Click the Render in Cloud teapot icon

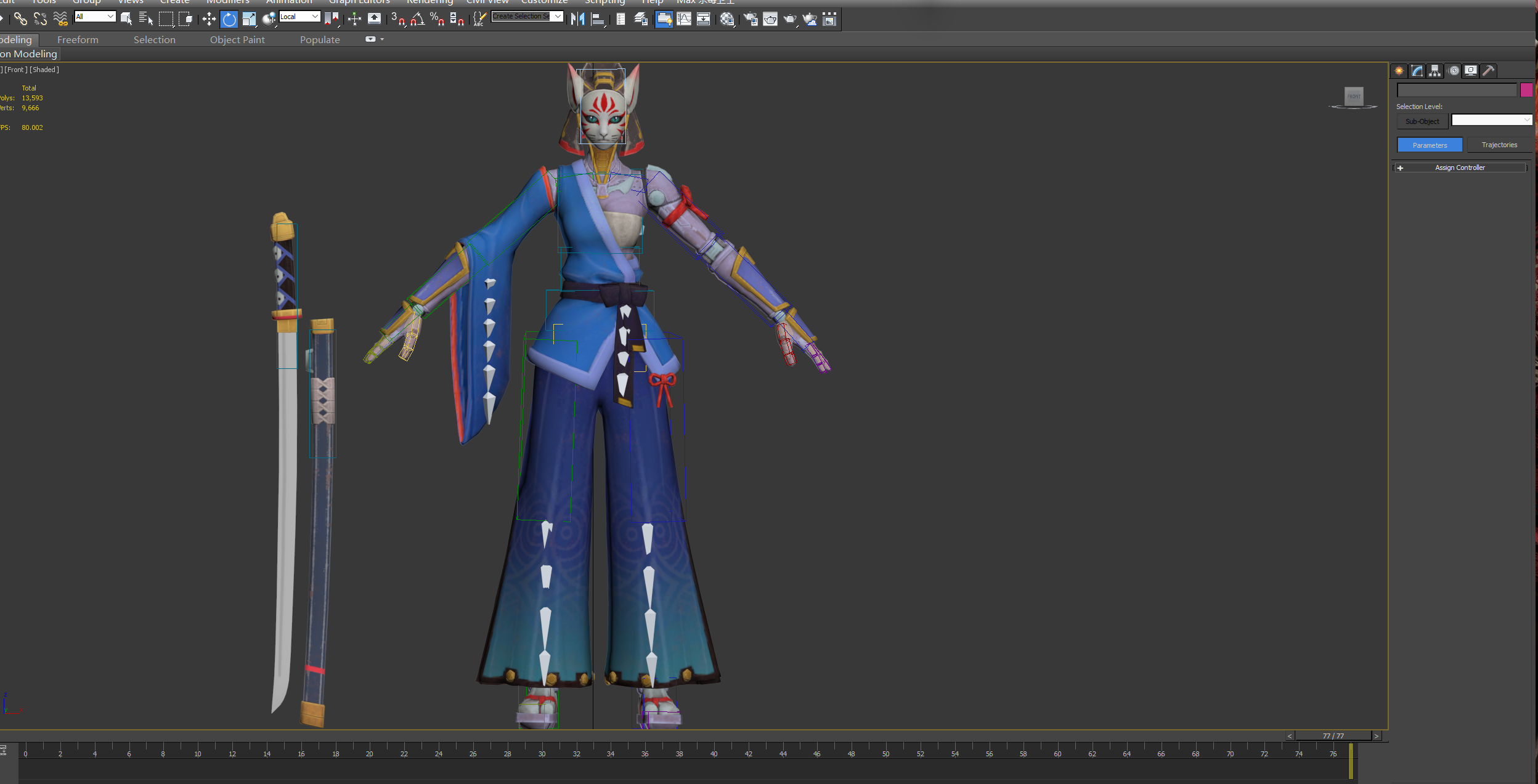click(x=810, y=19)
